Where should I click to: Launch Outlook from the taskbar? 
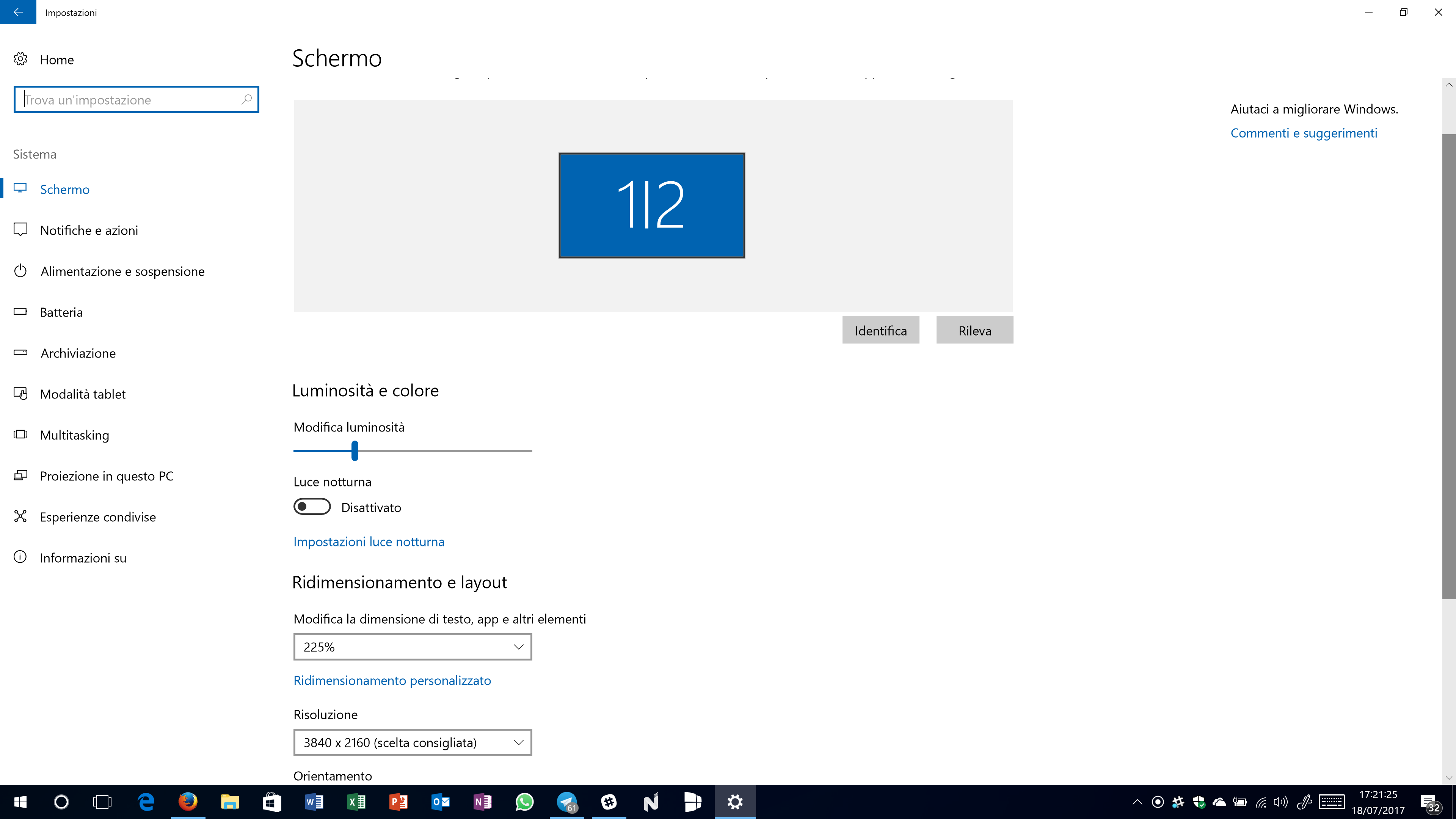[x=440, y=802]
